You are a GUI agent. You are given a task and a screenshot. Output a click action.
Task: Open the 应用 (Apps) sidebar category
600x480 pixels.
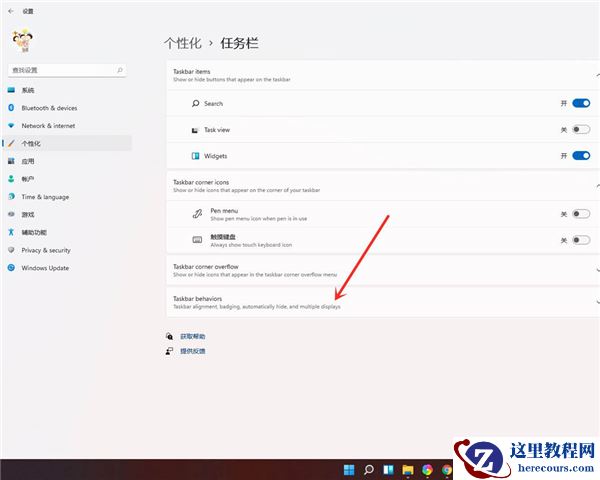click(67, 161)
